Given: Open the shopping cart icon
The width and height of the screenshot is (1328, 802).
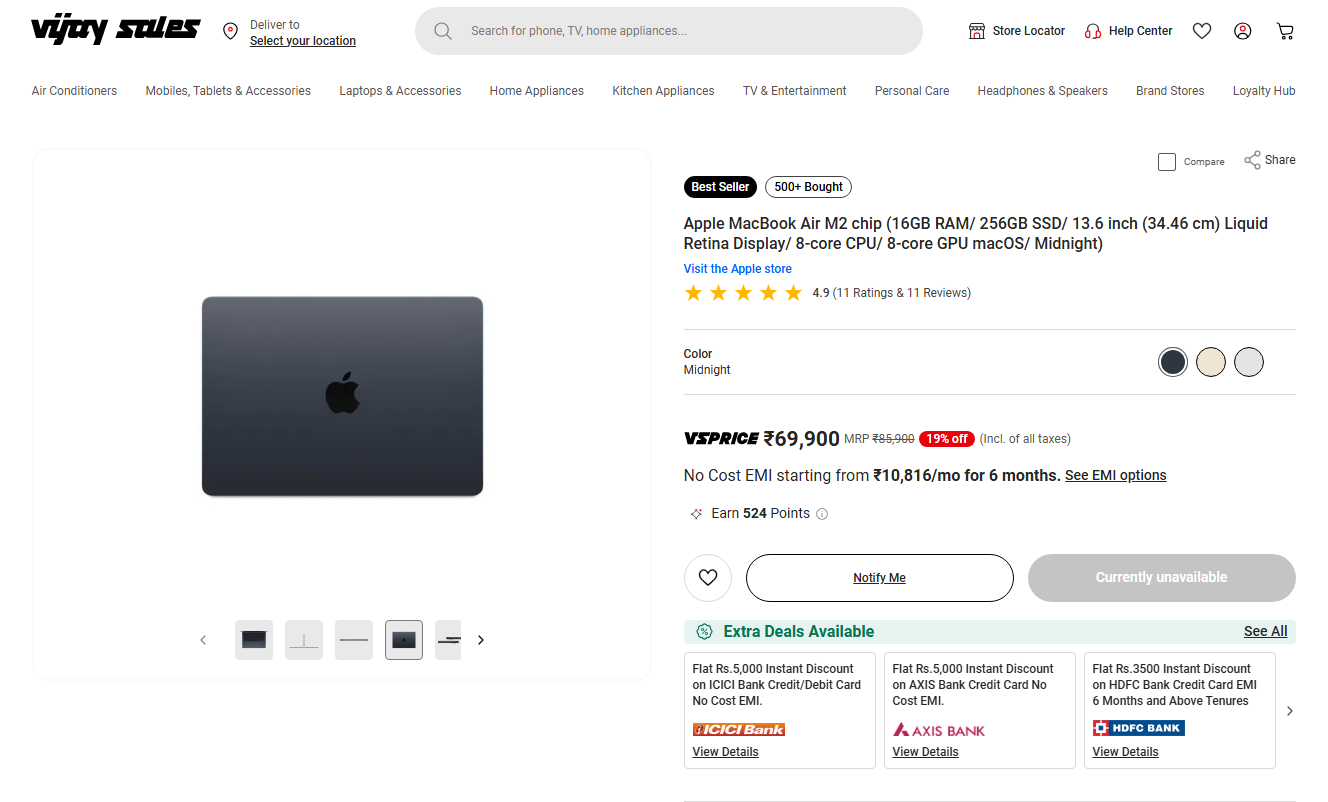Looking at the screenshot, I should click(x=1285, y=31).
